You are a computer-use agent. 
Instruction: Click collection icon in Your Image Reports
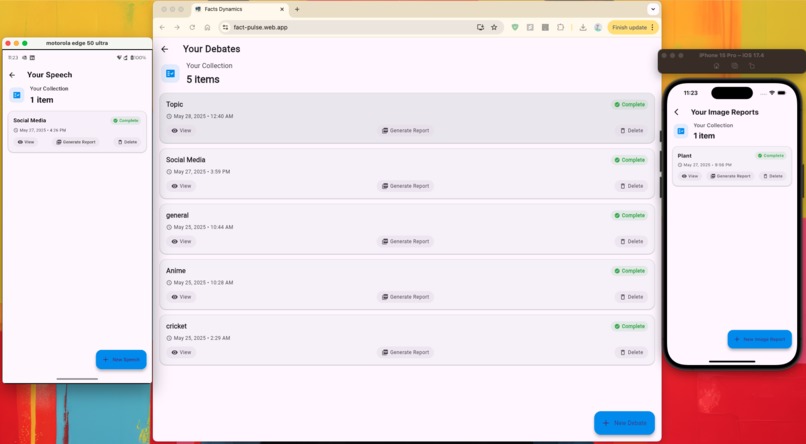click(x=681, y=132)
